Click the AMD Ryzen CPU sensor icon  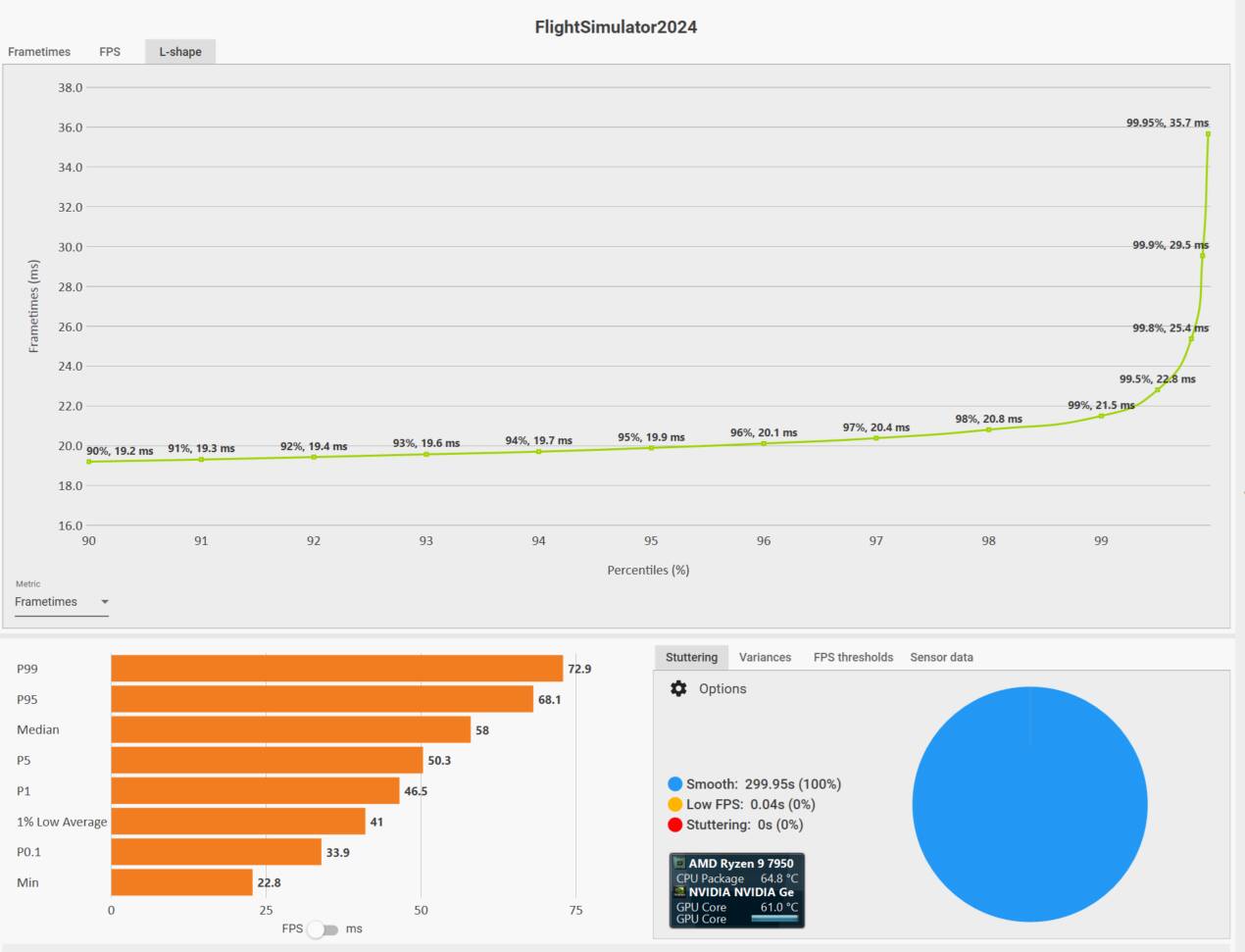point(679,864)
